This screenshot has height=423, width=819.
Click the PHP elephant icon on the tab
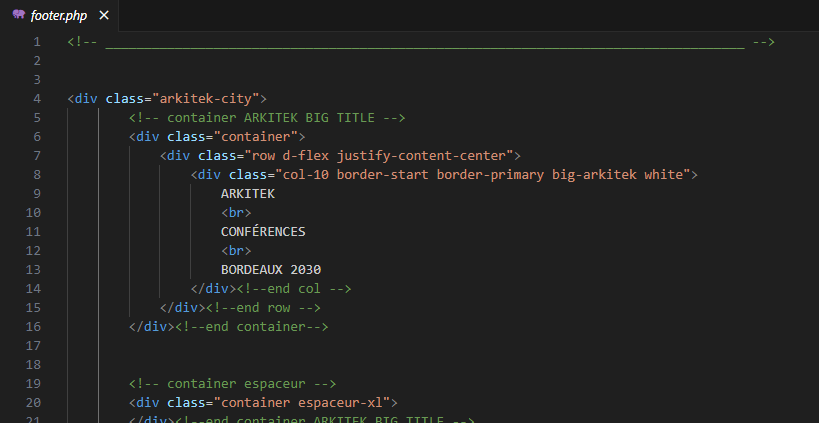pos(19,15)
